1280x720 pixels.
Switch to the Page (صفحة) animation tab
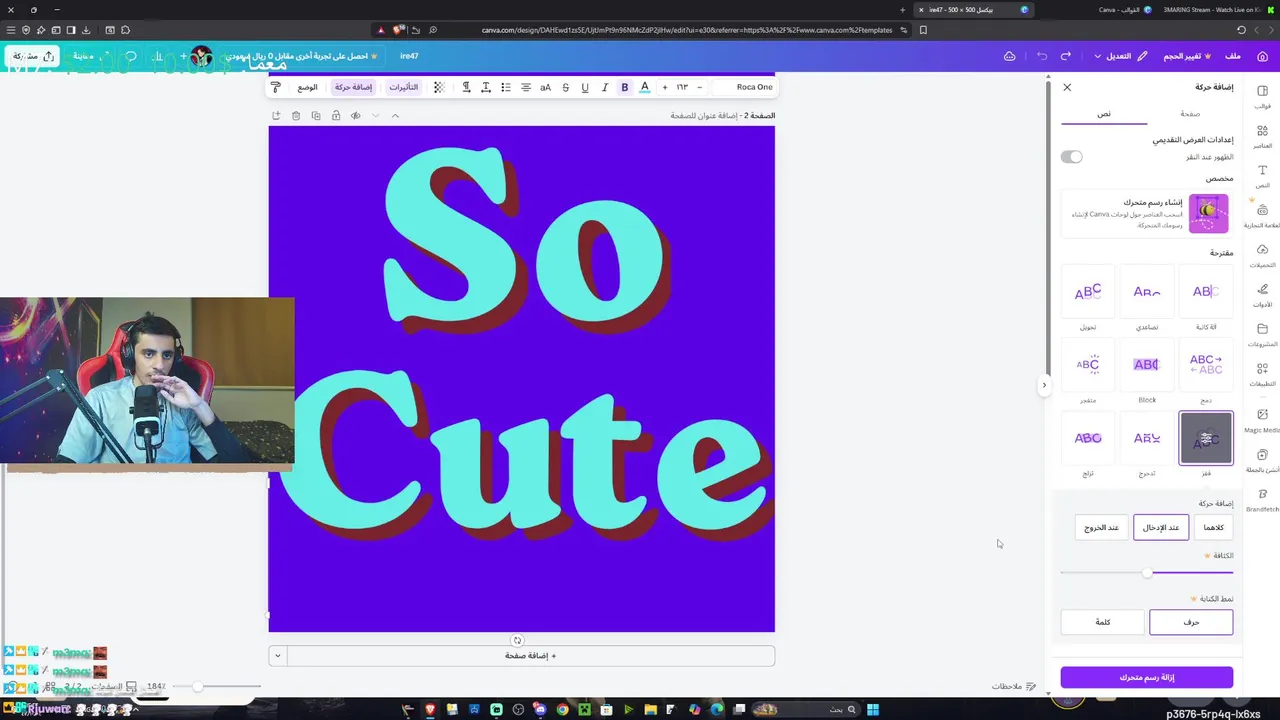[1190, 114]
